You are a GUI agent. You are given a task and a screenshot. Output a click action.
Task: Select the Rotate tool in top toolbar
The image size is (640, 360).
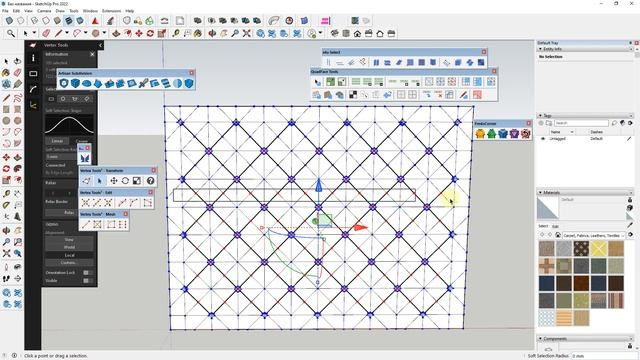point(150,33)
